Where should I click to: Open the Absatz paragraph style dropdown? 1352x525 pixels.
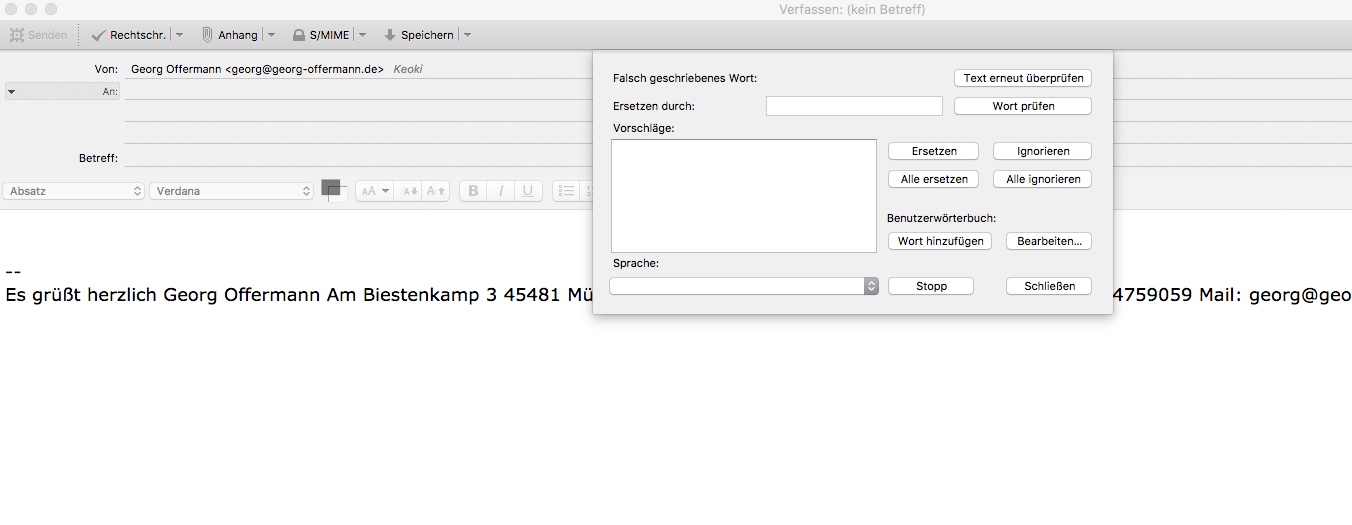74,191
